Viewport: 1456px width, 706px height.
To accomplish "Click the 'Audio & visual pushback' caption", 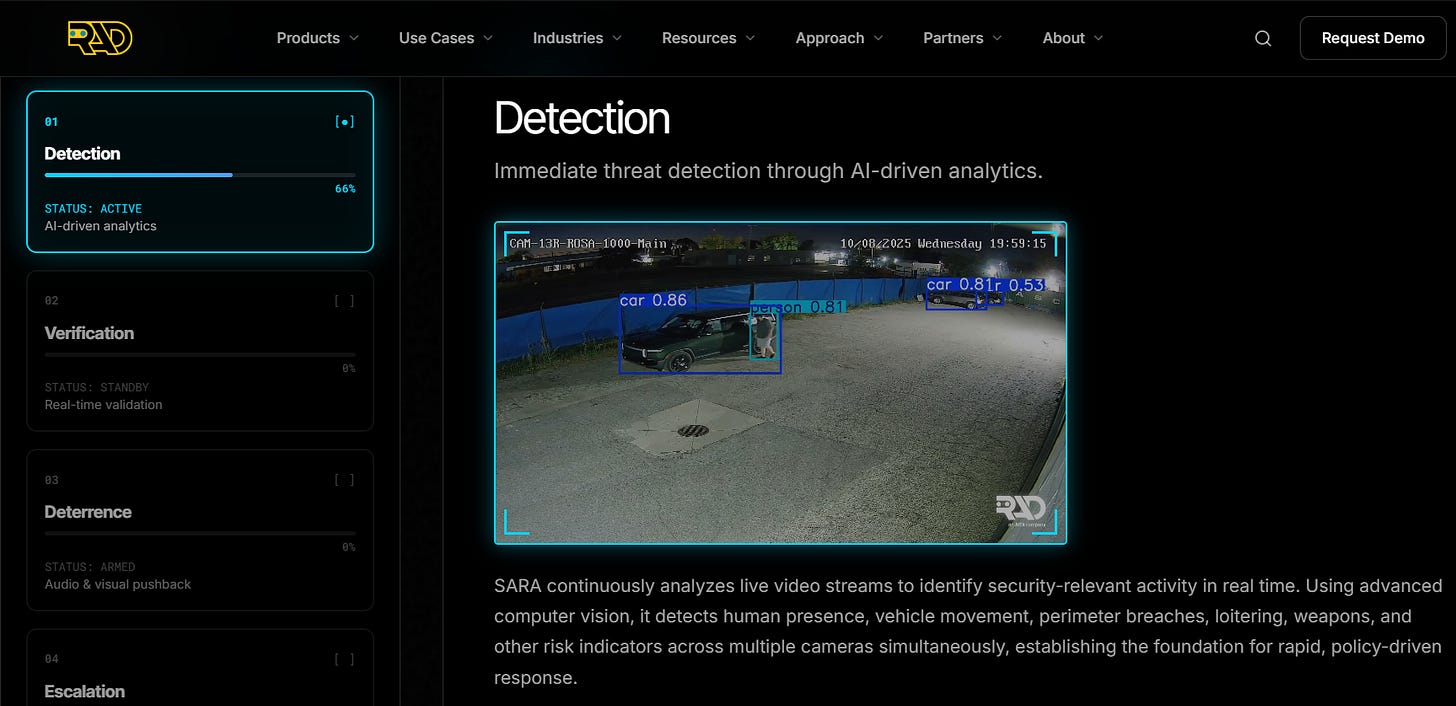I will click(118, 584).
